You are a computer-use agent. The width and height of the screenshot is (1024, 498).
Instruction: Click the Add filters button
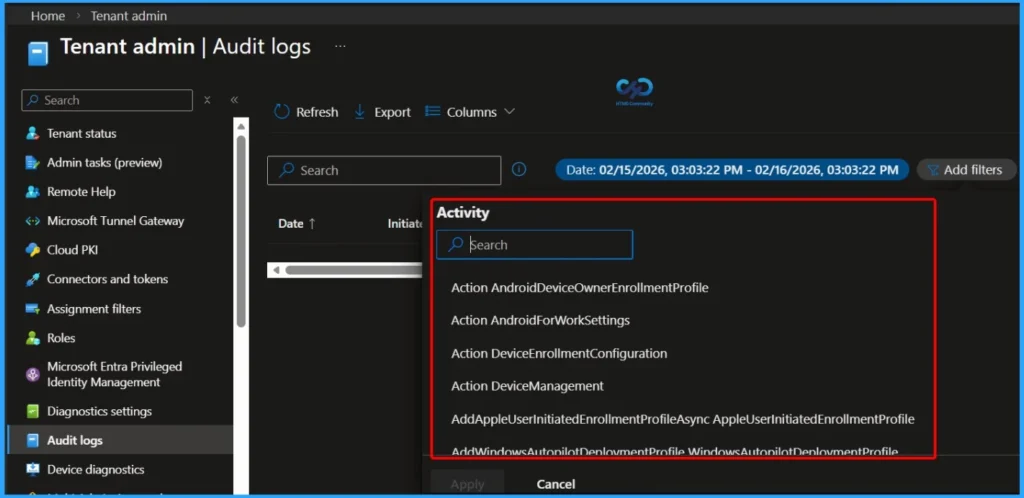(967, 170)
